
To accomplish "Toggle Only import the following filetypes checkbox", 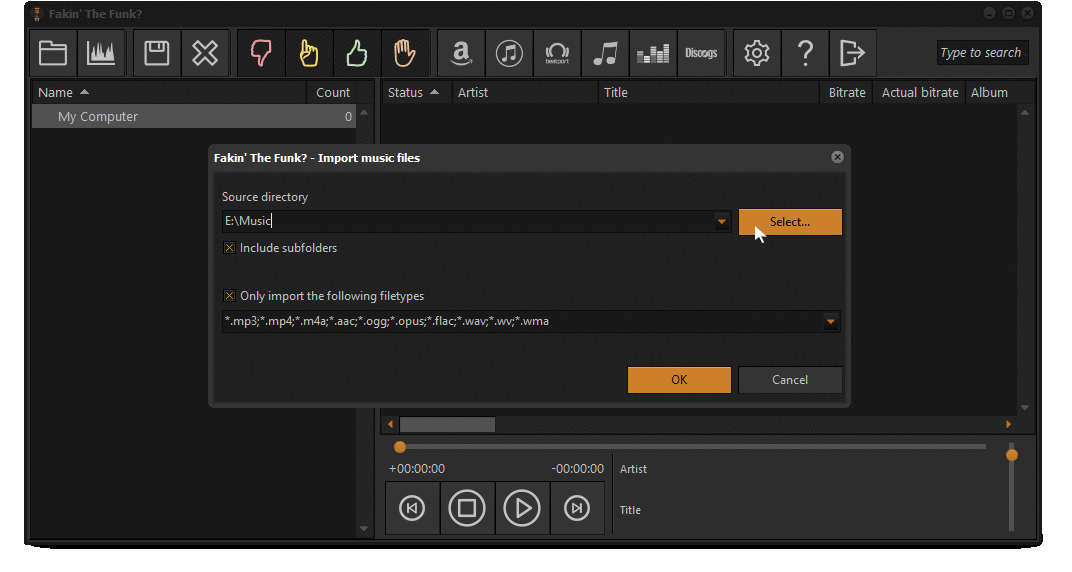I will 230,296.
